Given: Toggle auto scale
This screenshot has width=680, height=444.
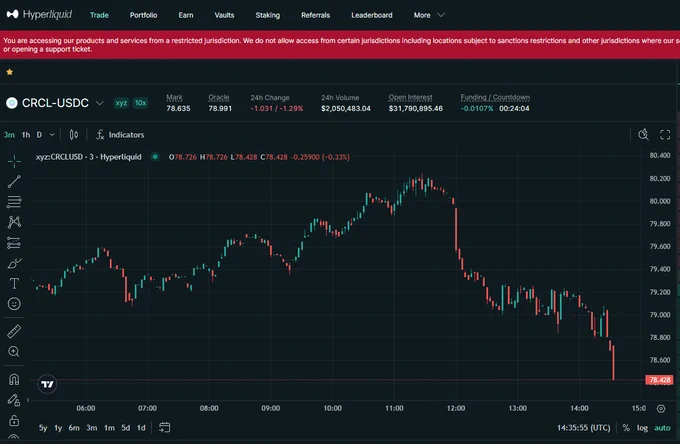Looking at the screenshot, I should [x=662, y=428].
